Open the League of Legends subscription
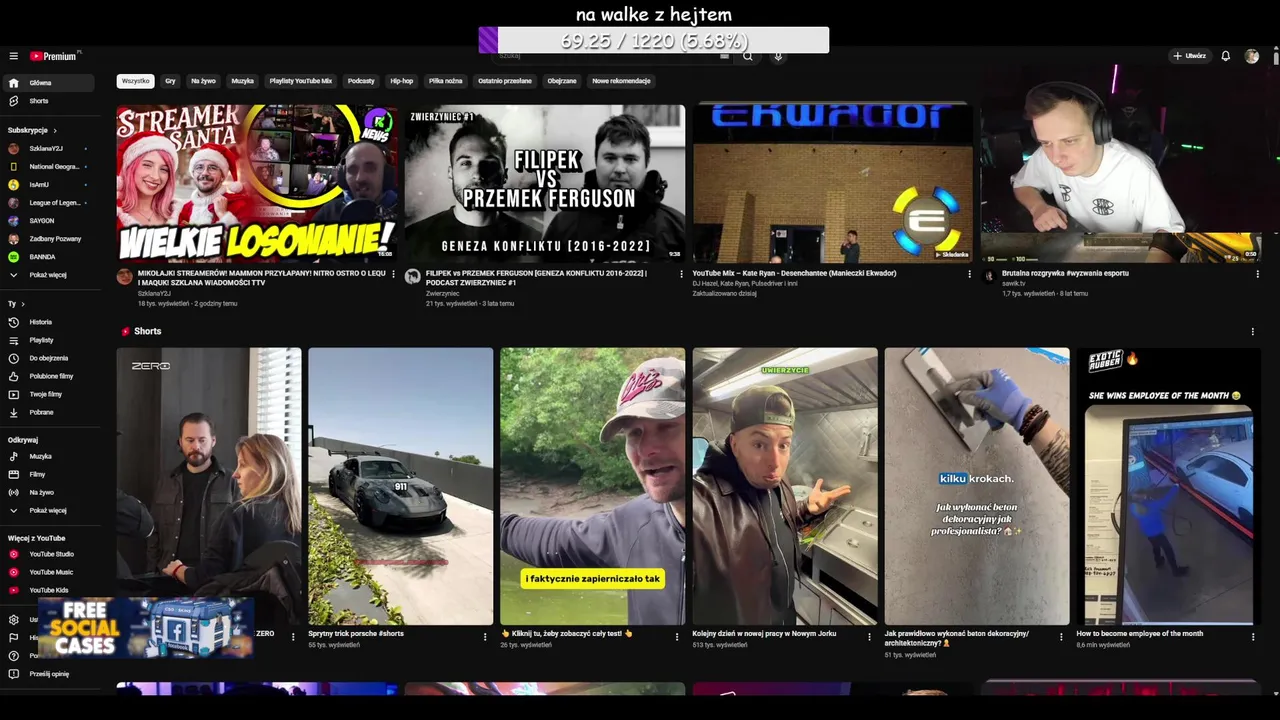Viewport: 1280px width, 720px height. click(50, 202)
